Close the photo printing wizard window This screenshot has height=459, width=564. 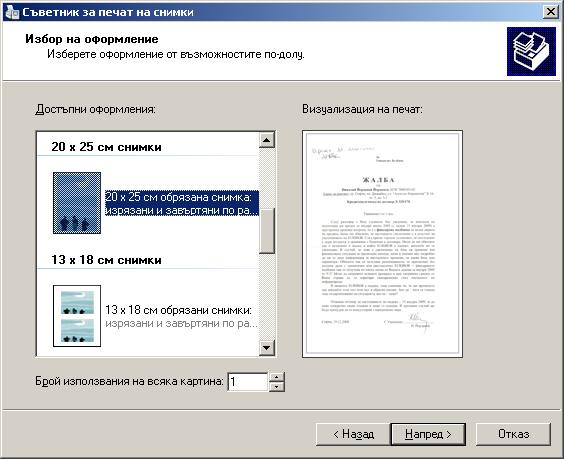[x=551, y=12]
